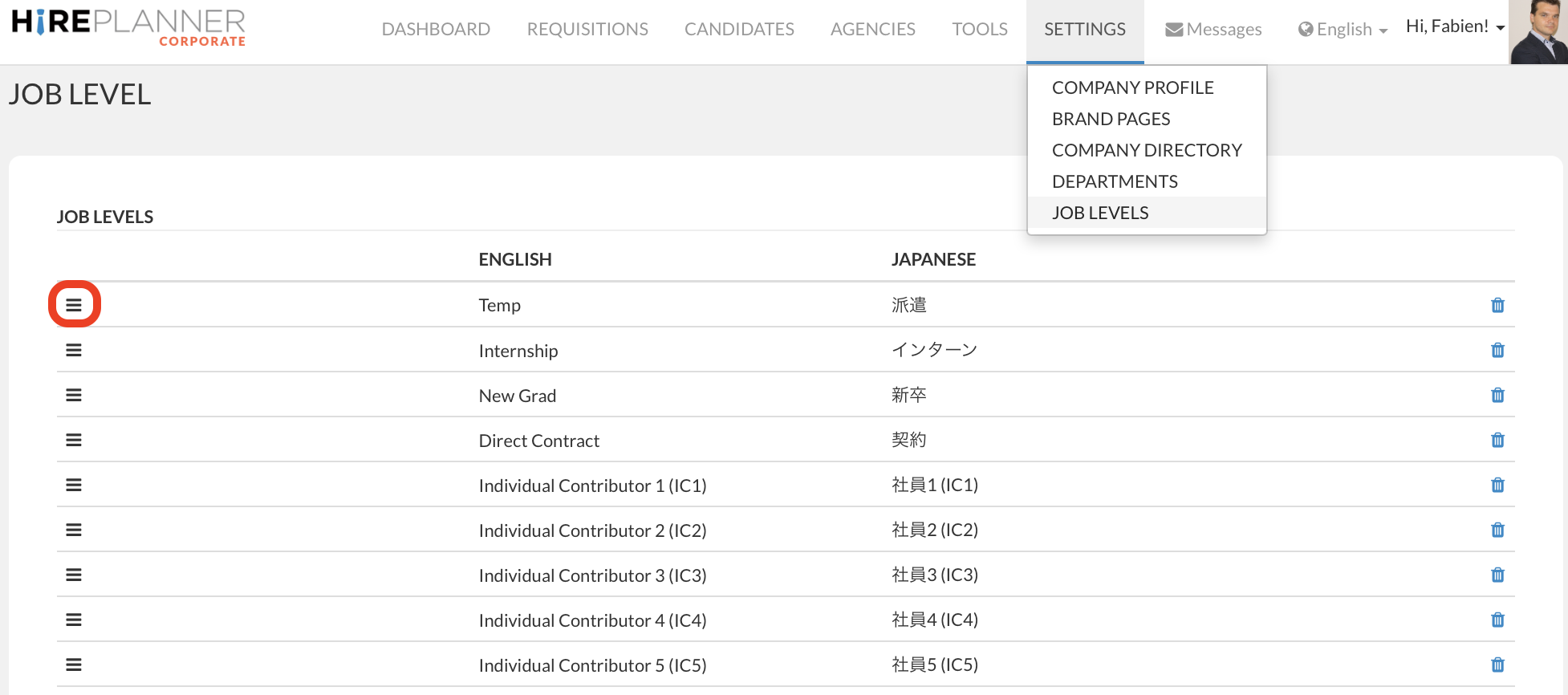Expand the Hi, Fabien! user menu
The width and height of the screenshot is (1568, 695).
coord(1455,26)
